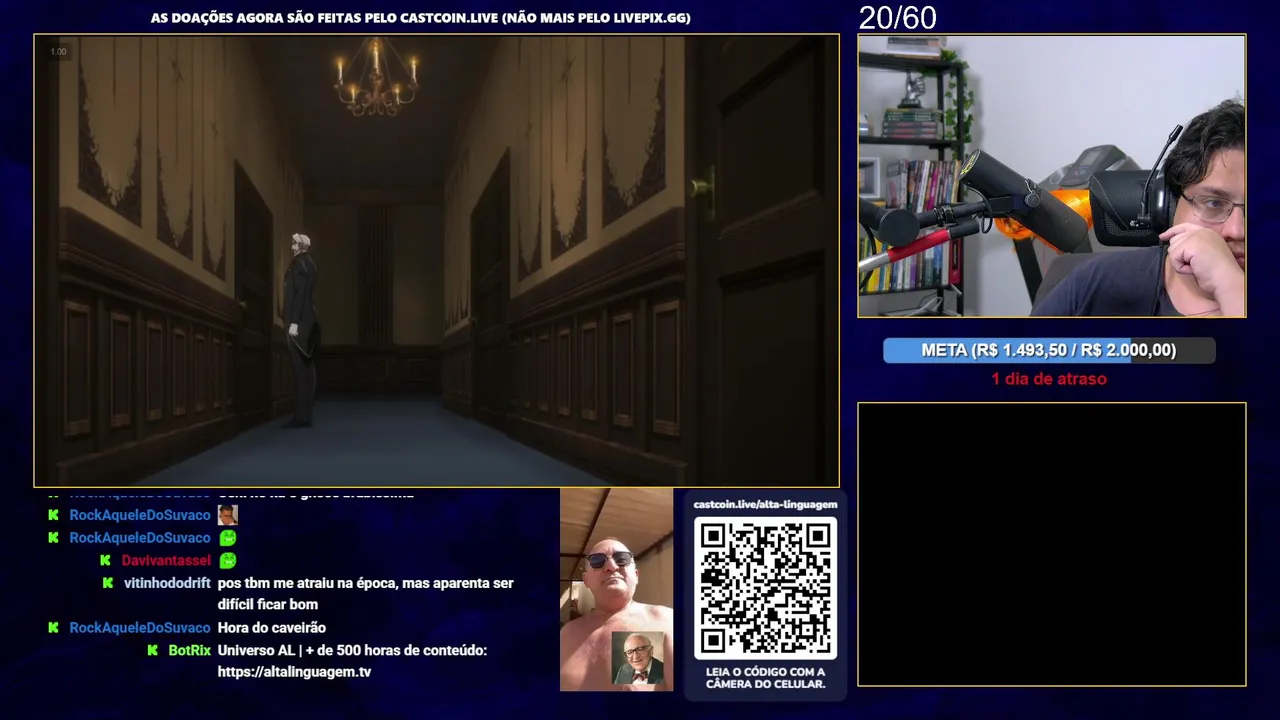Click the green emote in Davivantassel's message
Image resolution: width=1280 pixels, height=720 pixels.
click(228, 561)
